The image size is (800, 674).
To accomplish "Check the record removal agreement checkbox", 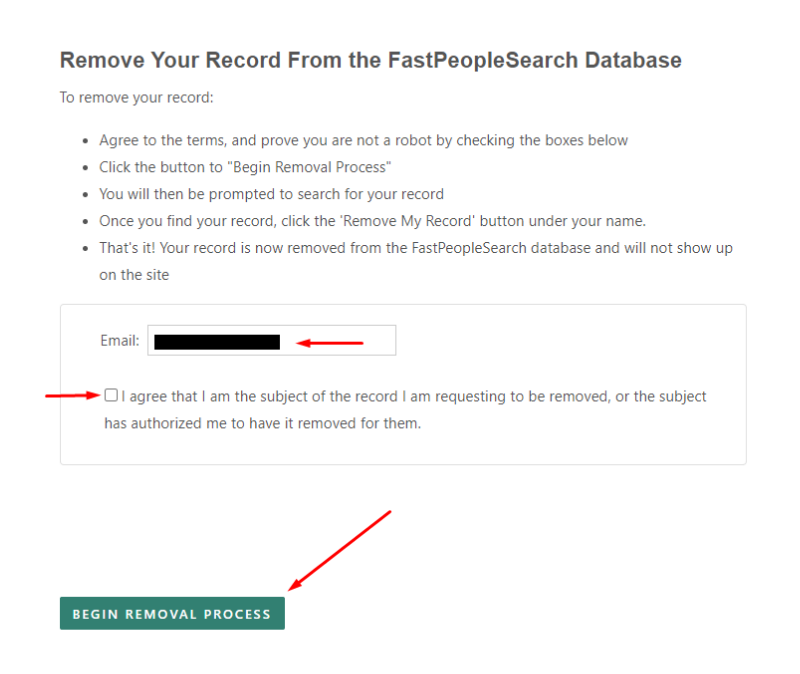I will click(x=111, y=396).
